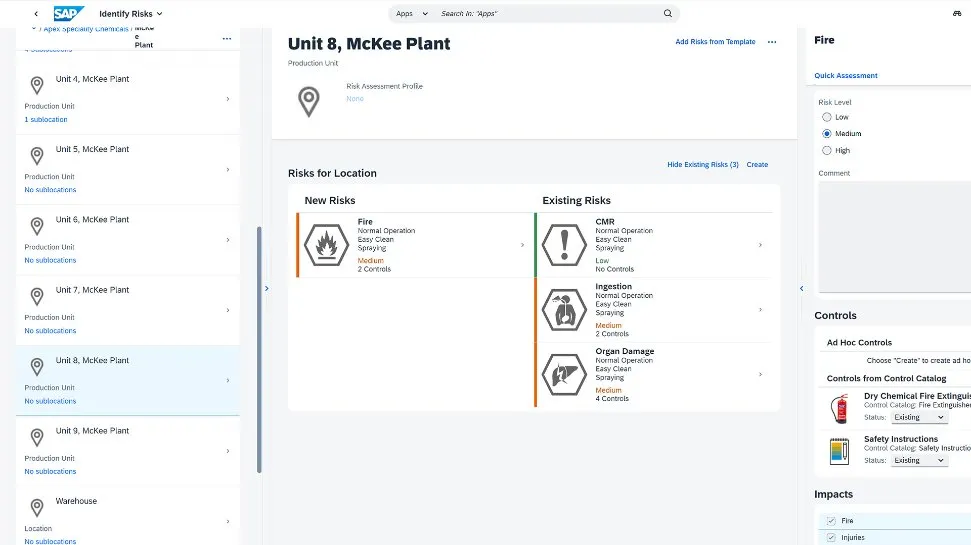The width and height of the screenshot is (971, 545).
Task: Open more options next to Add Risks from Template
Action: (772, 42)
